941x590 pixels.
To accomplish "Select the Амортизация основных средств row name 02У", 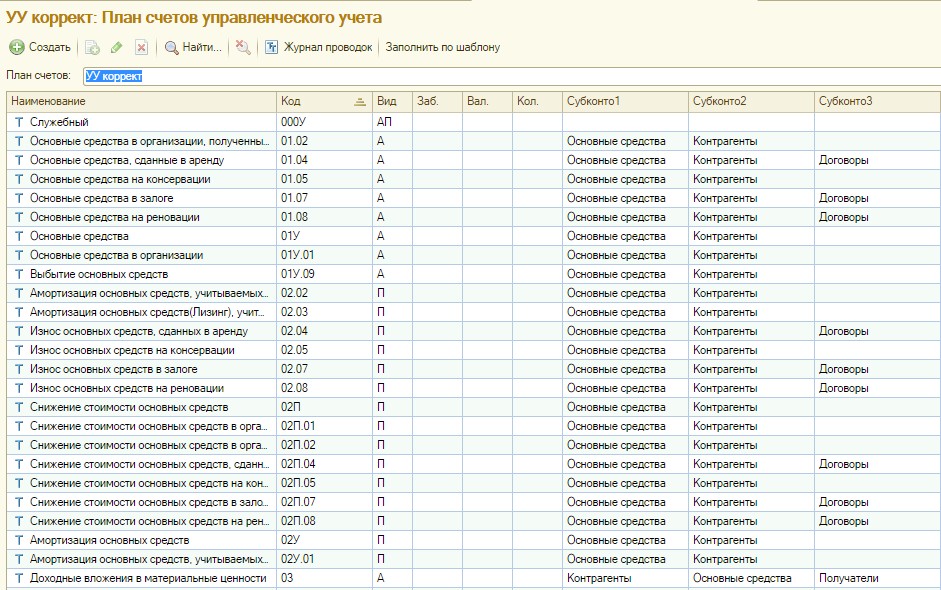I will 109,540.
